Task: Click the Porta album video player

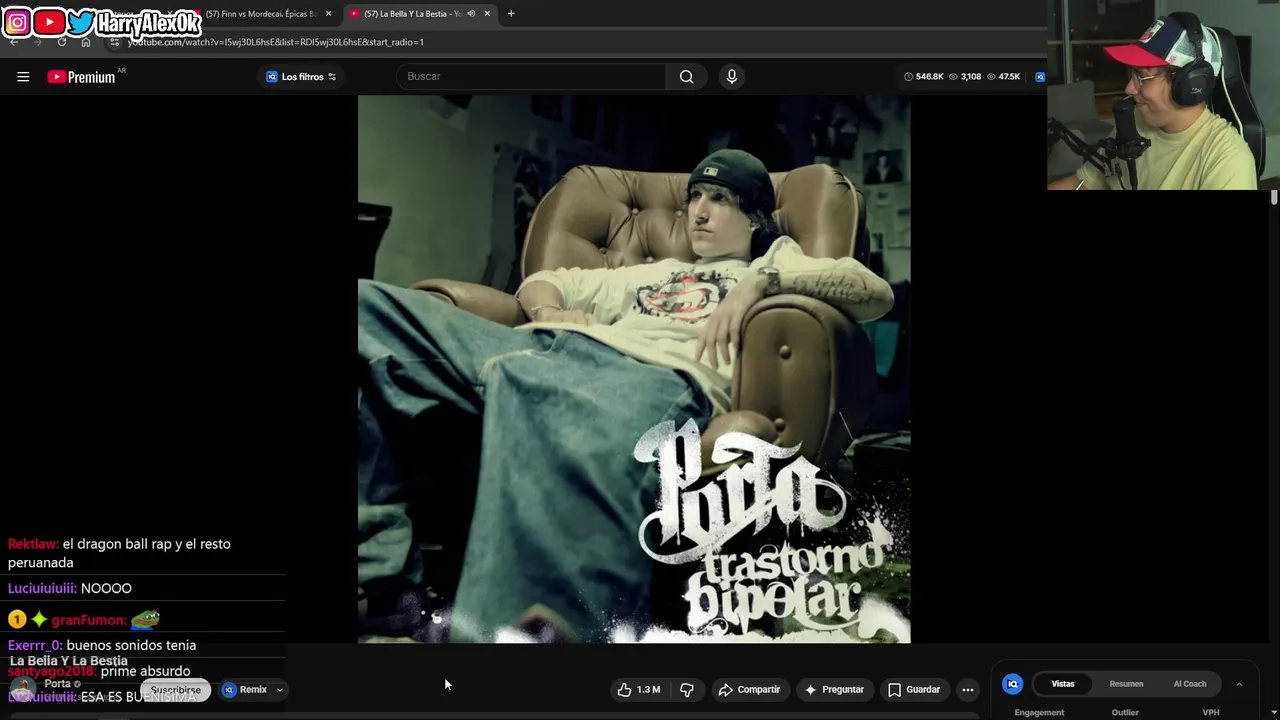Action: pos(634,369)
